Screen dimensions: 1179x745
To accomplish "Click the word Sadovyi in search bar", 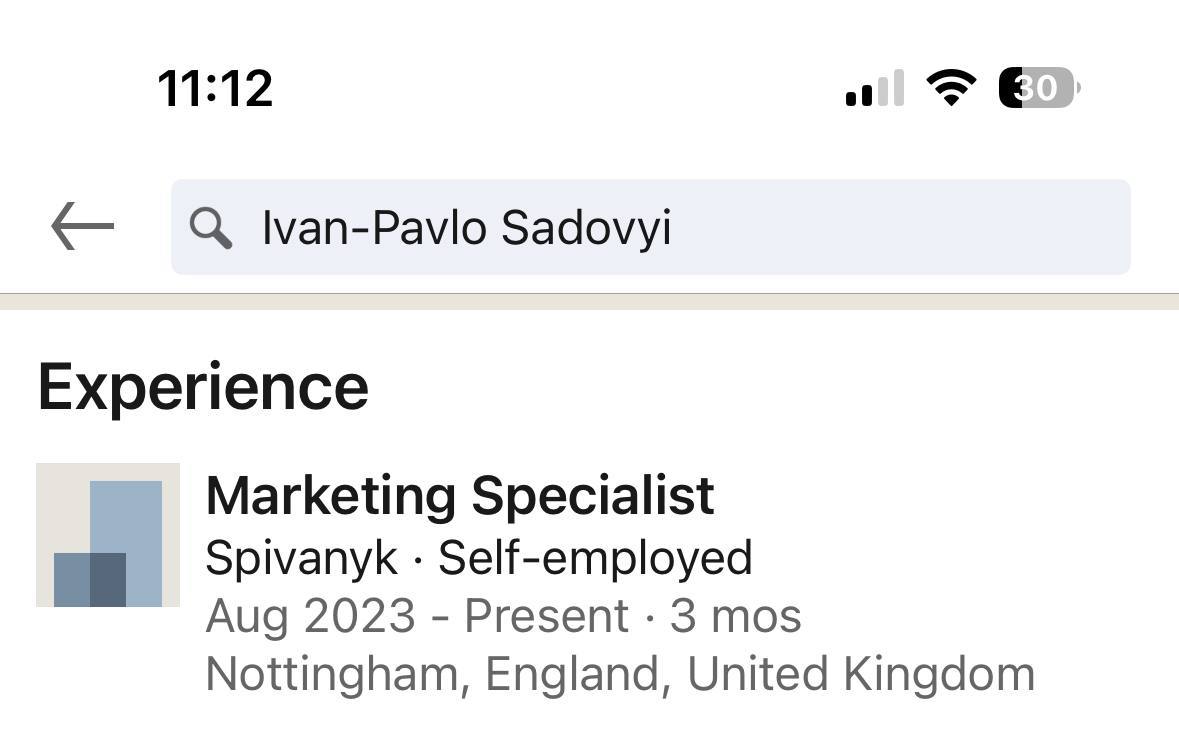I will [585, 227].
